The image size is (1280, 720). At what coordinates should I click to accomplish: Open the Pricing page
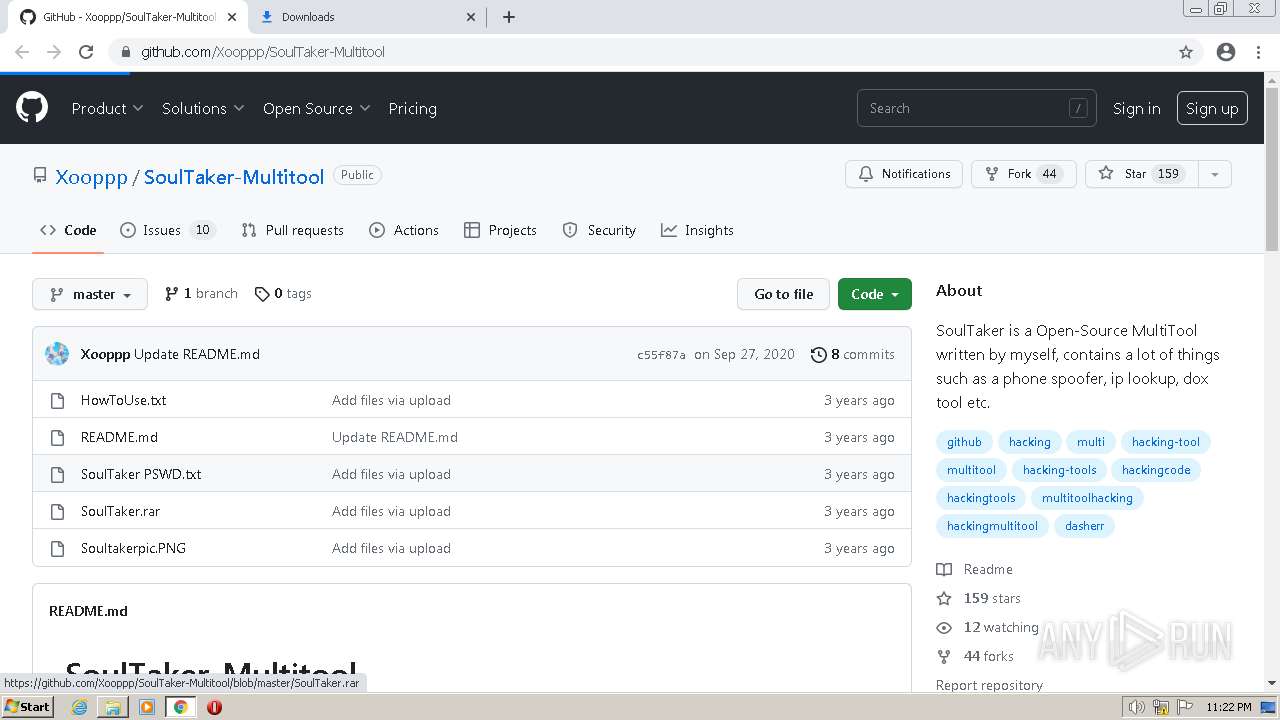412,108
